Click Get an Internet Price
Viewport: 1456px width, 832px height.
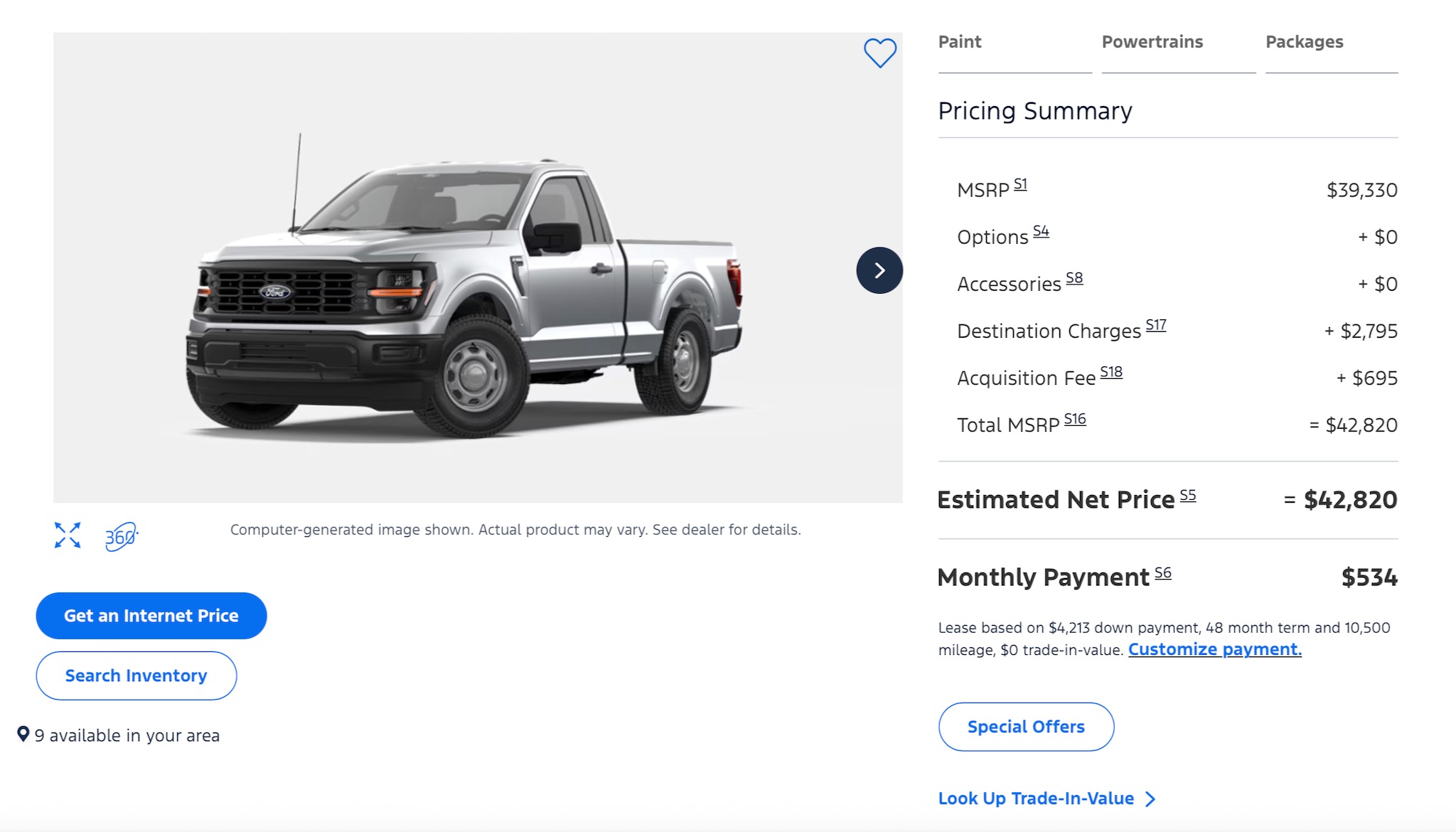click(x=151, y=615)
